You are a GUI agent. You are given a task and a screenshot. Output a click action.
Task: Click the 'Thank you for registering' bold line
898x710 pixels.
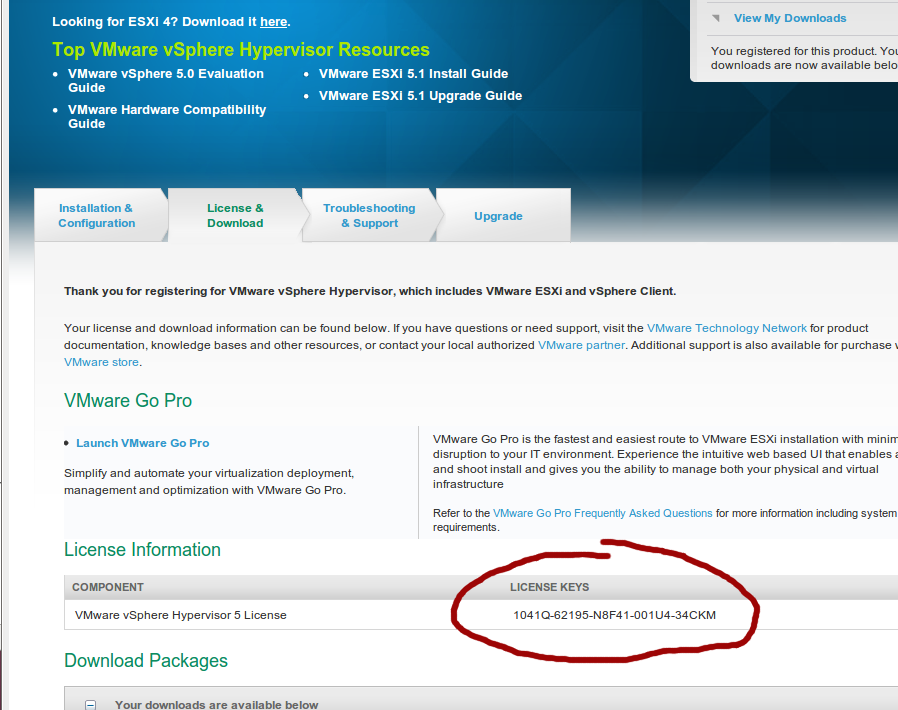point(370,291)
